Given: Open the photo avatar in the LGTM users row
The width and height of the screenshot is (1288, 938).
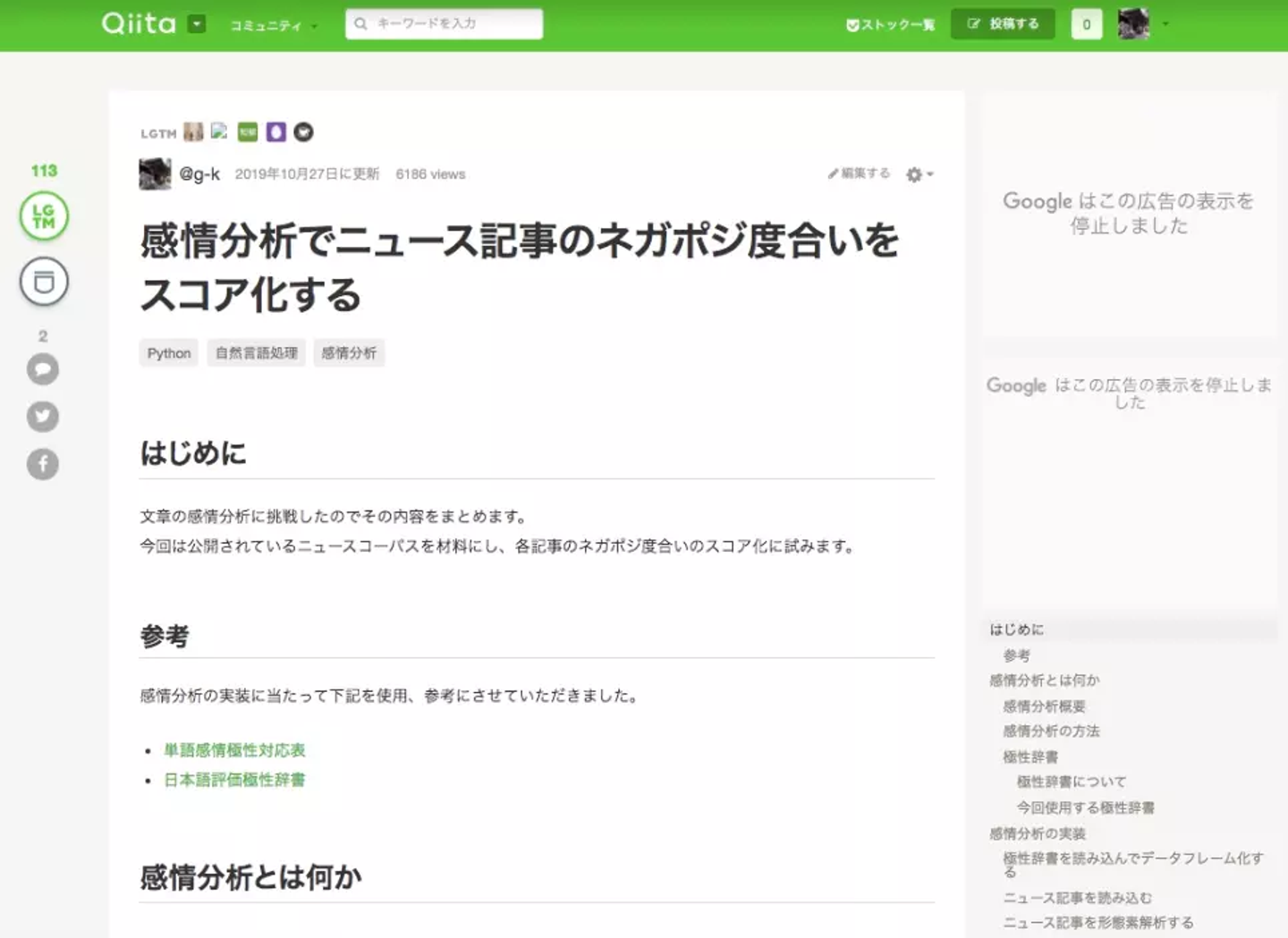Looking at the screenshot, I should tap(193, 132).
